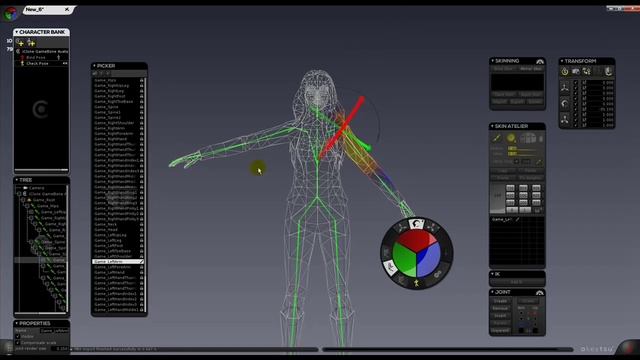Image resolution: width=640 pixels, height=360 pixels.
Task: Collapse the Transform panel
Action: (x=562, y=61)
